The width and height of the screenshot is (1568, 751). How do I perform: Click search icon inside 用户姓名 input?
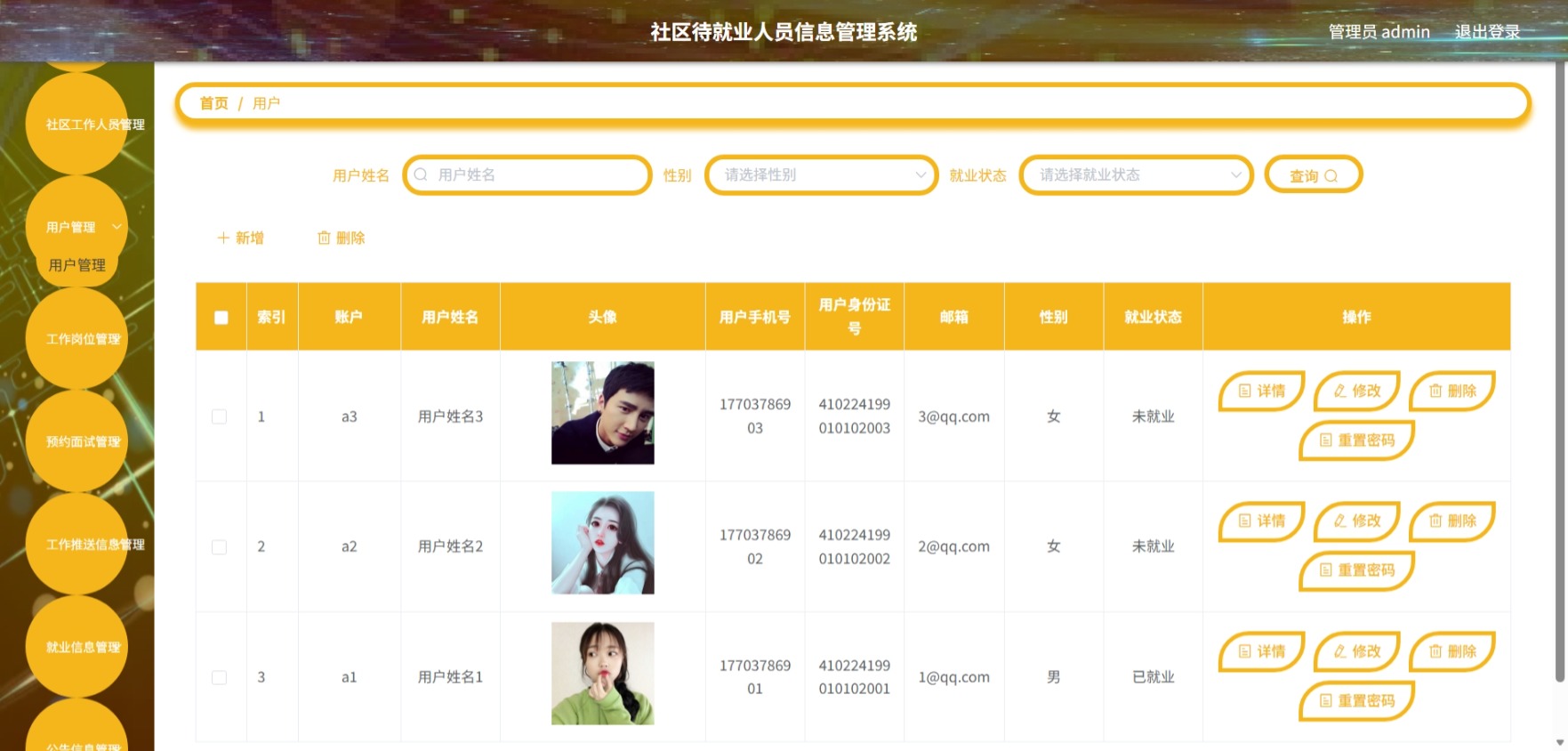421,174
